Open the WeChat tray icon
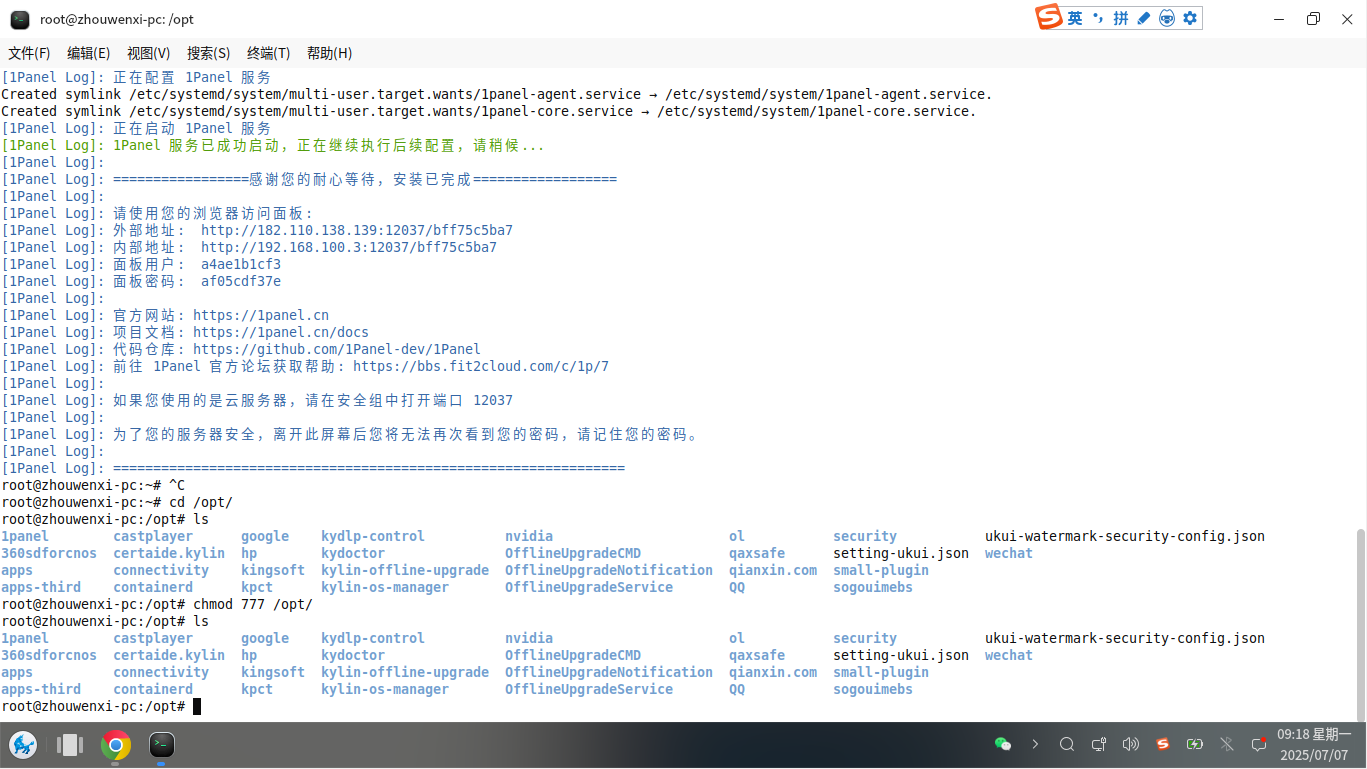1367x769 pixels. pyautogui.click(x=1003, y=744)
